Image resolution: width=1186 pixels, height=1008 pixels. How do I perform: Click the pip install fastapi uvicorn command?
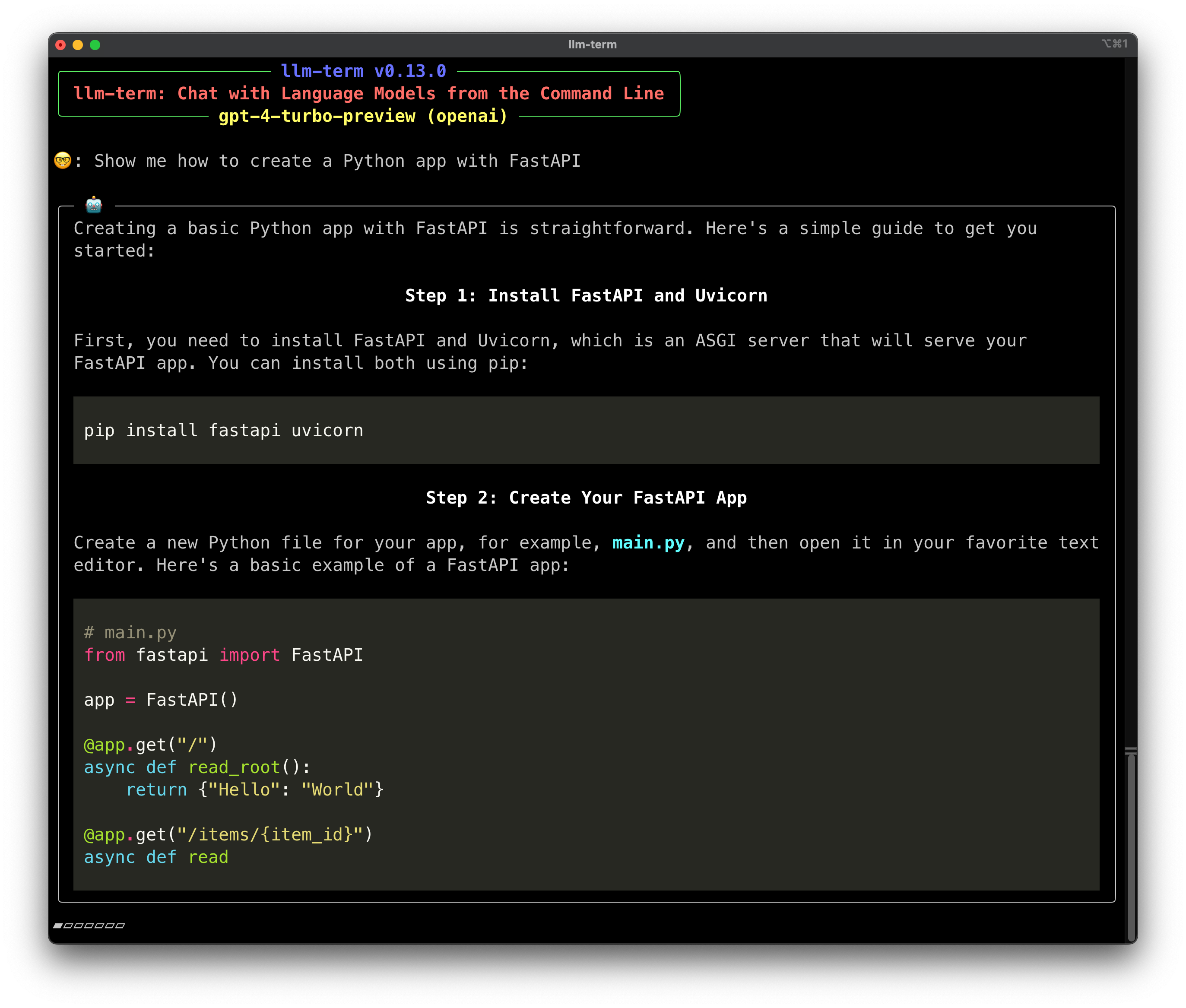pyautogui.click(x=223, y=430)
